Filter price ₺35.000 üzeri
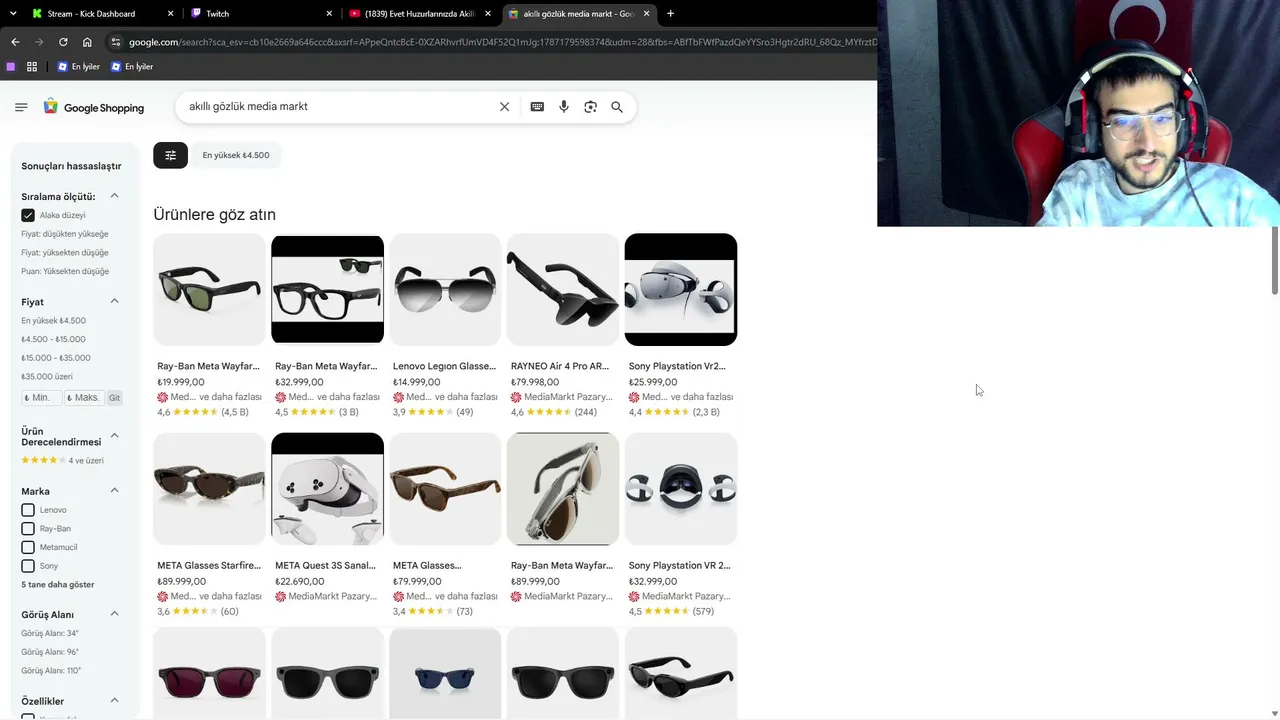Image resolution: width=1280 pixels, height=720 pixels. 47,377
